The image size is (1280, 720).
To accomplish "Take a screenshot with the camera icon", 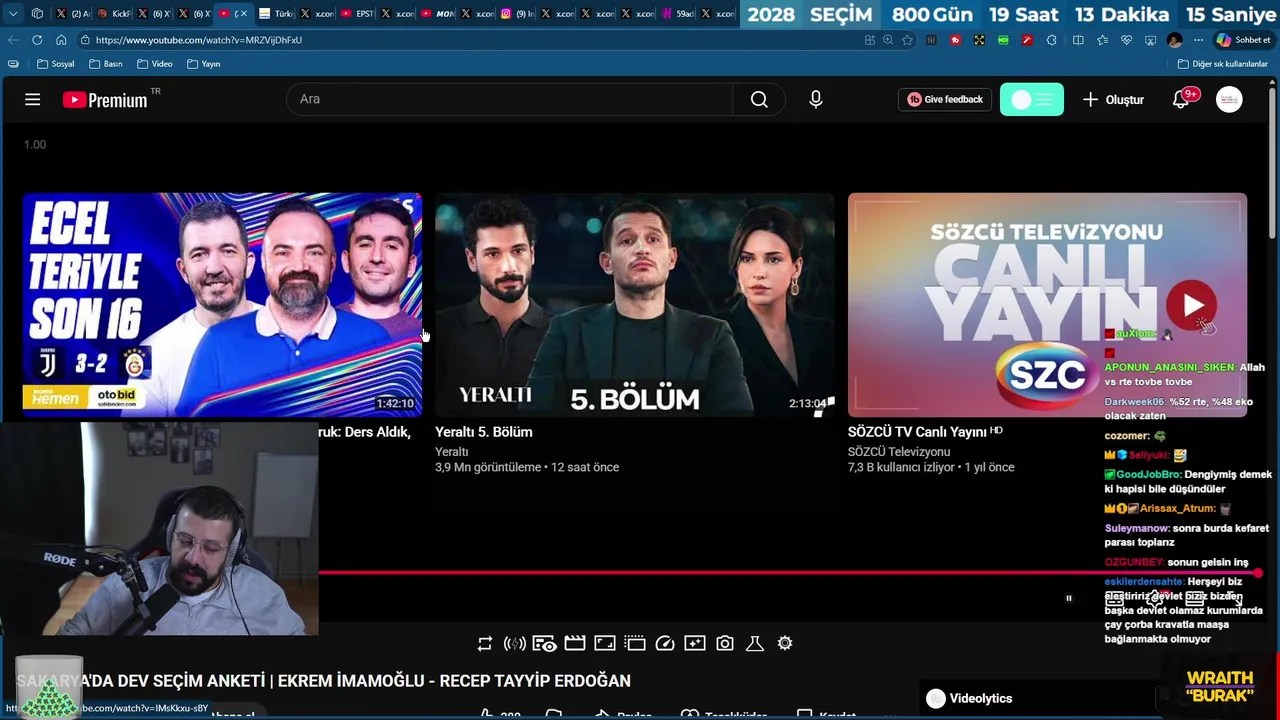I will pos(725,643).
